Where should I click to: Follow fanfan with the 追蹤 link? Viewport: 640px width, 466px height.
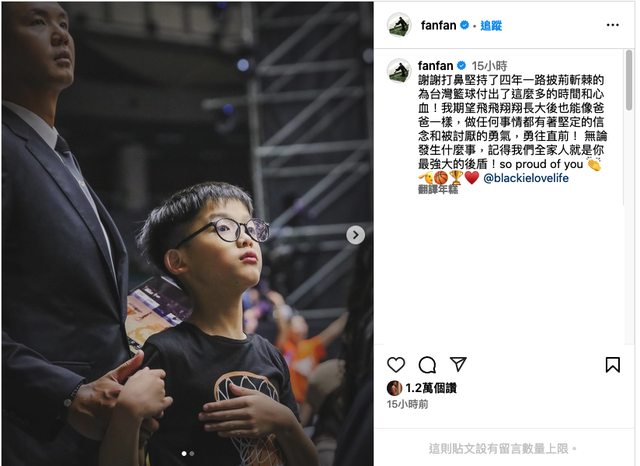(x=491, y=26)
